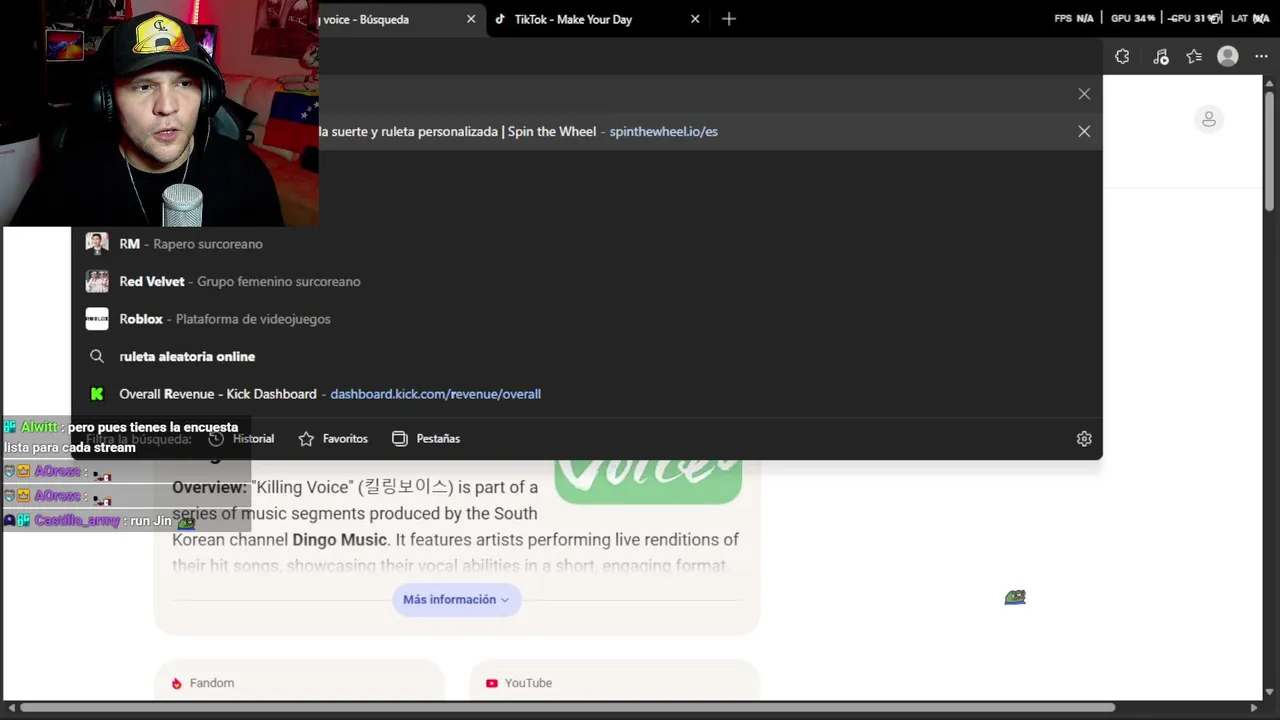
Task: Click the media control music note icon
Action: [x=1160, y=57]
